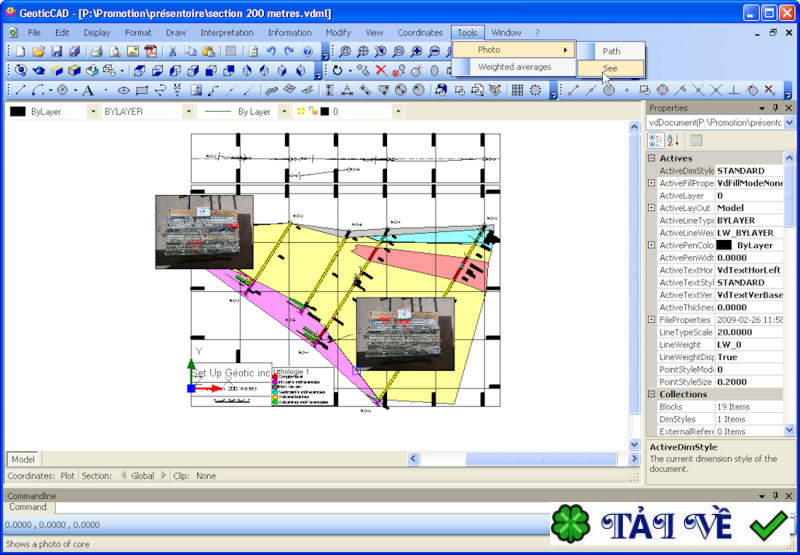This screenshot has height=555, width=800.
Task: Open the BYLAYER linetype dropdown
Action: pyautogui.click(x=187, y=112)
